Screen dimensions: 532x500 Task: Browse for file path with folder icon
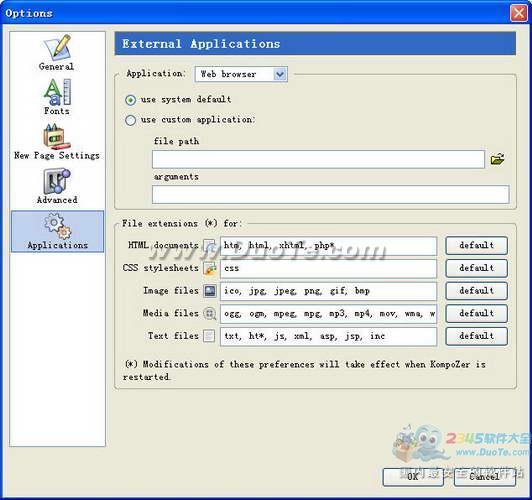(x=497, y=159)
